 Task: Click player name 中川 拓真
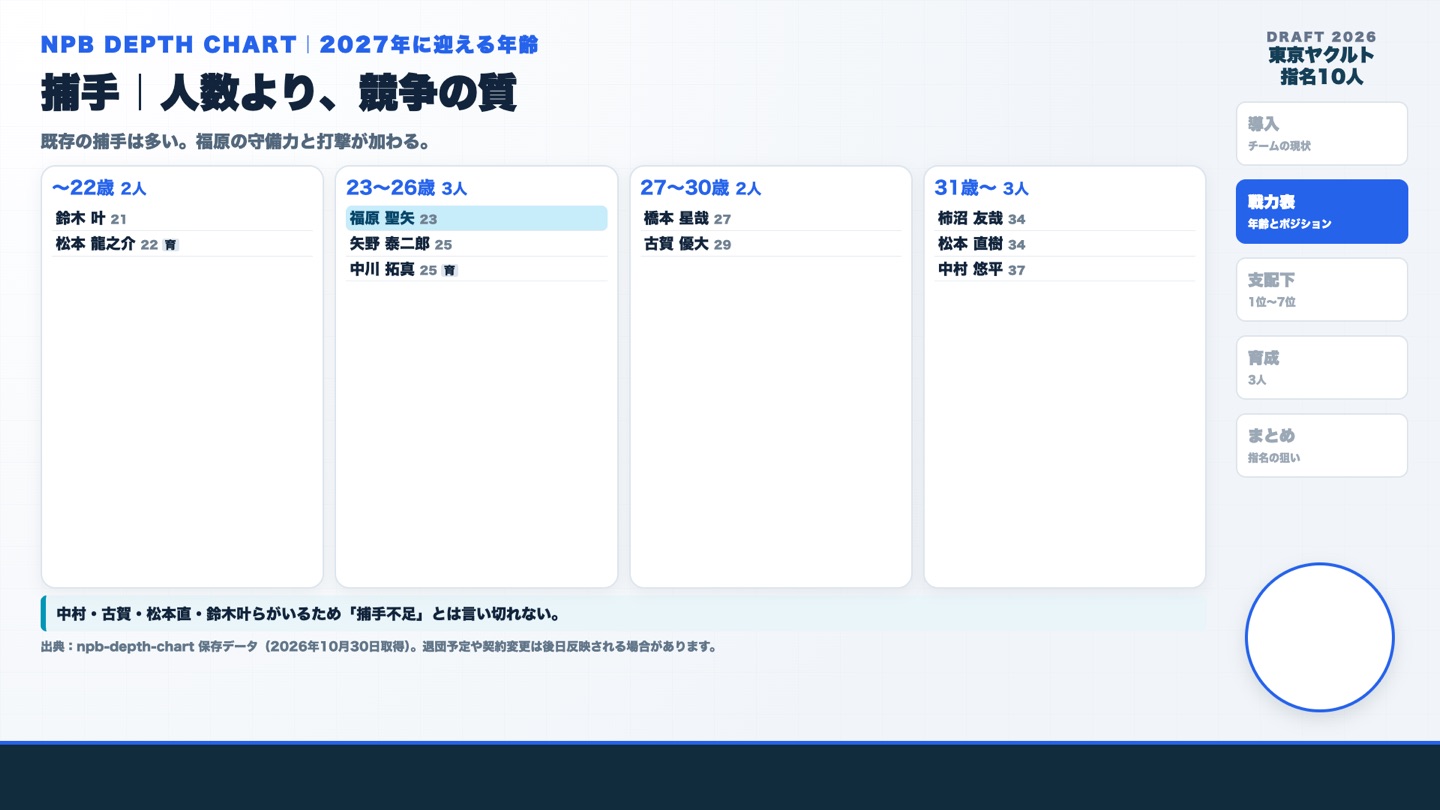click(382, 270)
